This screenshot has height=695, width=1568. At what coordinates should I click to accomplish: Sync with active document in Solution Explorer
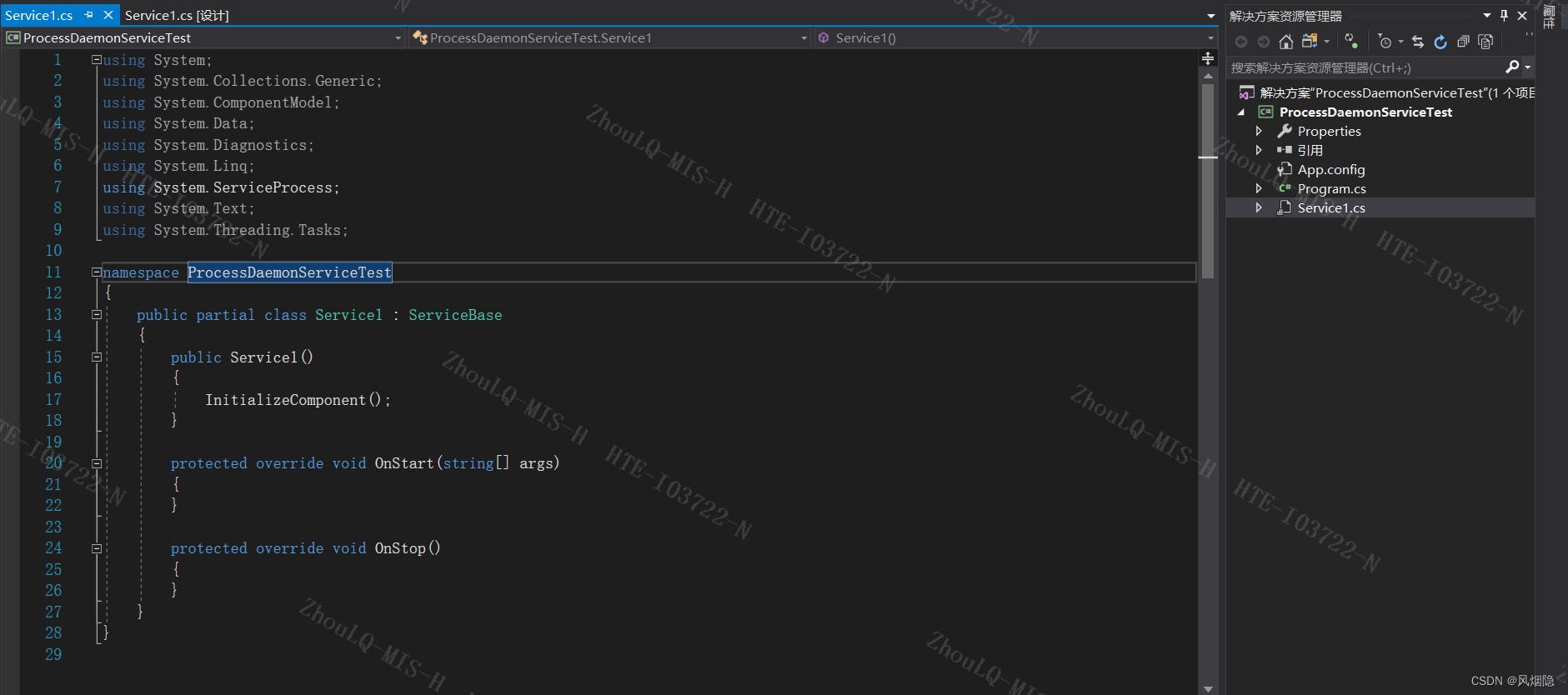1418,42
